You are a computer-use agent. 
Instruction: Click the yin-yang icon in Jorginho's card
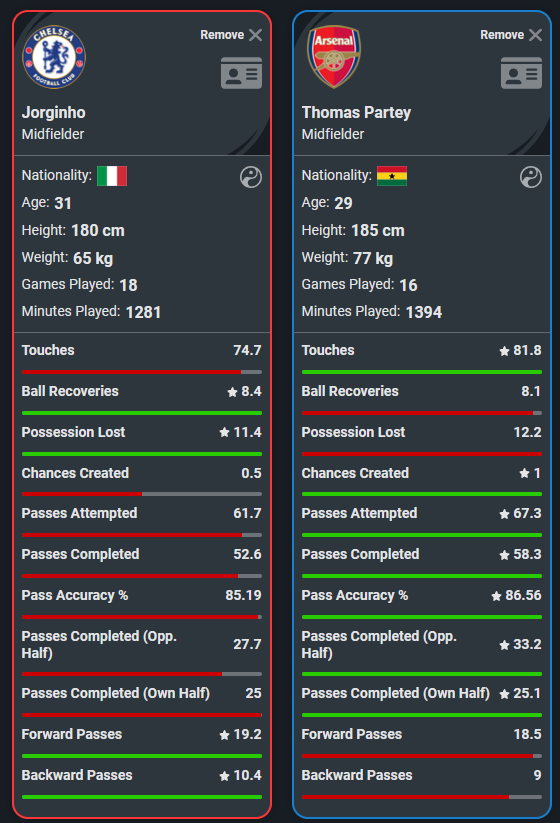point(251,177)
